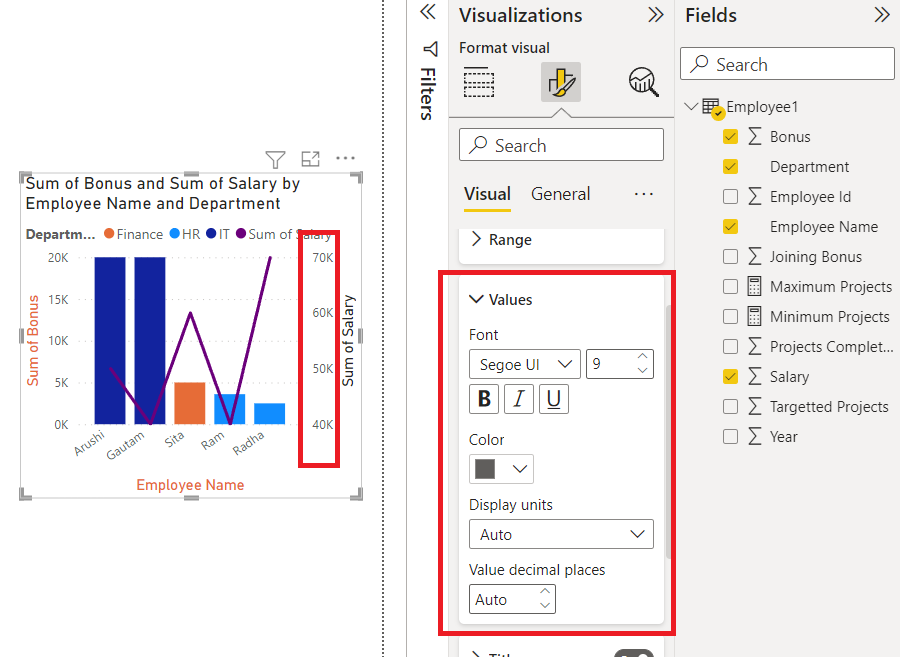The width and height of the screenshot is (900, 657).
Task: Open Focus mode icon above chart
Action: [x=311, y=158]
